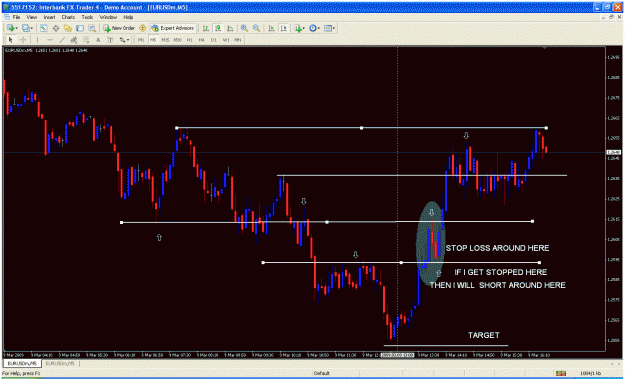Open the Data Window panel
The image size is (625, 379).
tap(56, 28)
